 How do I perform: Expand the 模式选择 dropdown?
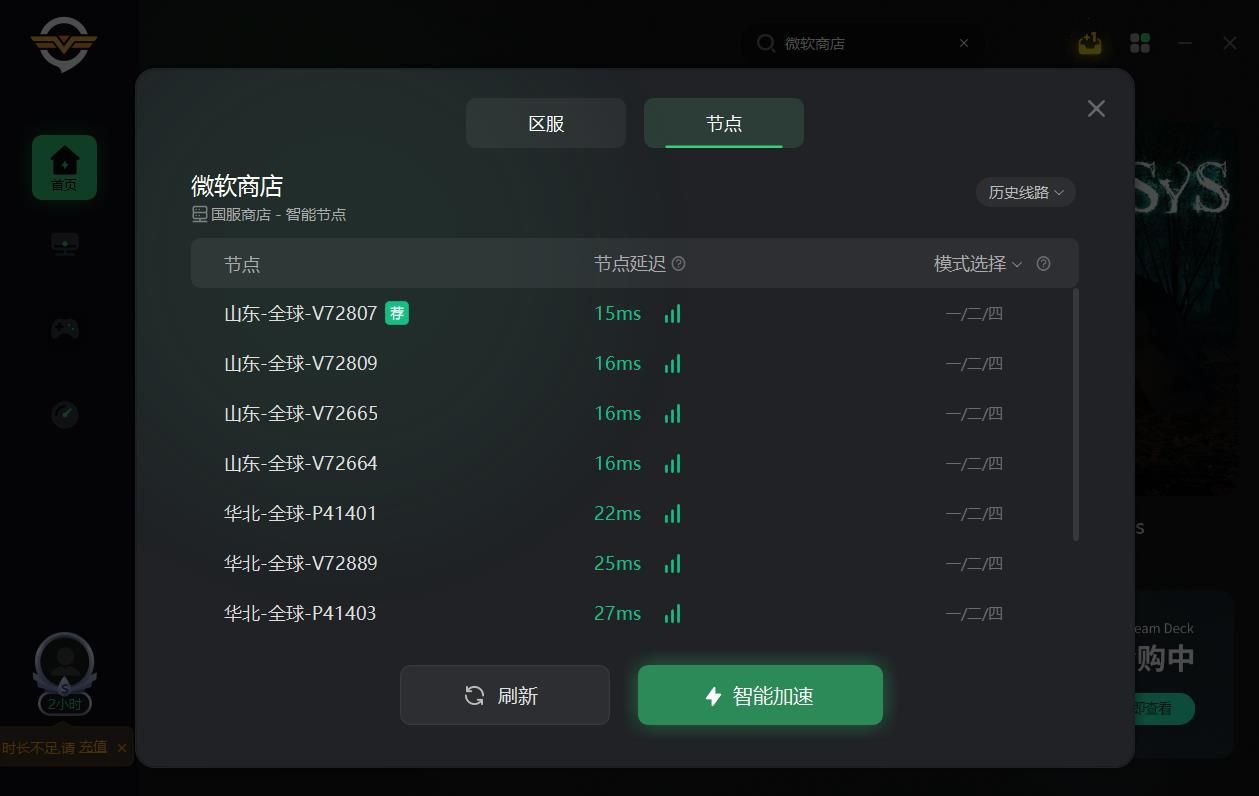pos(978,264)
